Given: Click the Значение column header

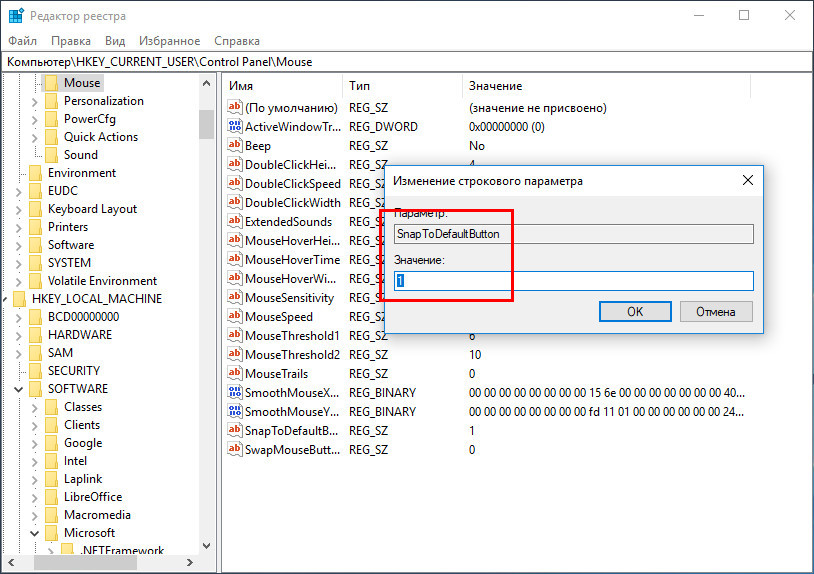Looking at the screenshot, I should pos(606,86).
